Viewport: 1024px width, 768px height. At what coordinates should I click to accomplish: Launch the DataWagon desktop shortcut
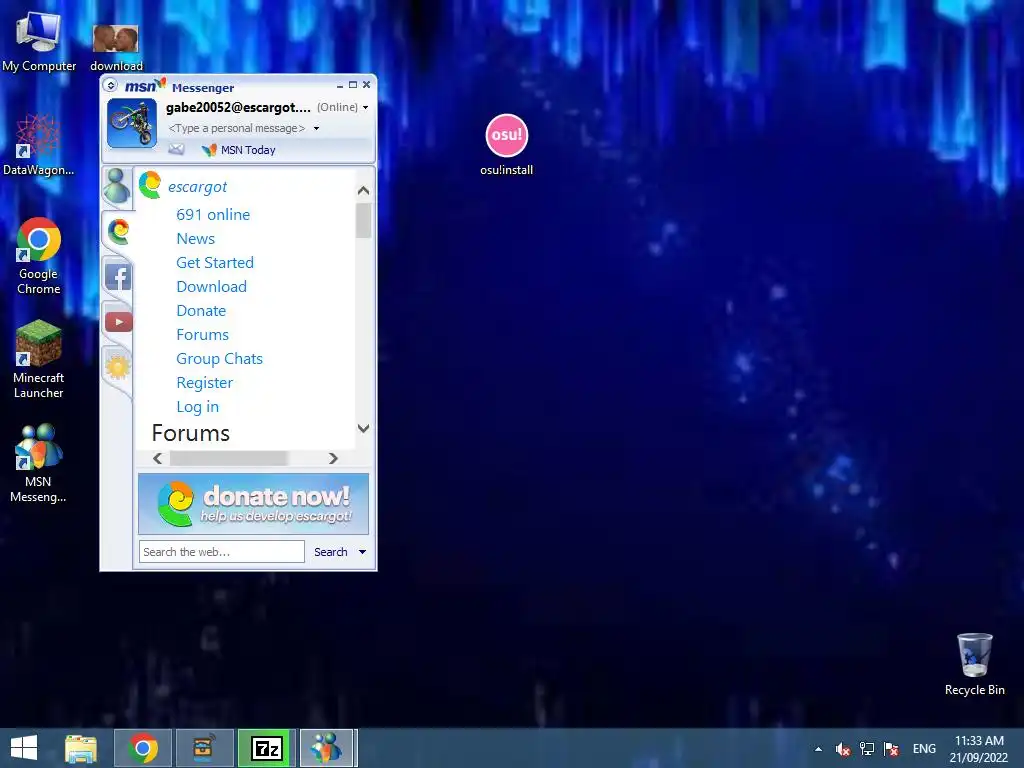[x=38, y=145]
